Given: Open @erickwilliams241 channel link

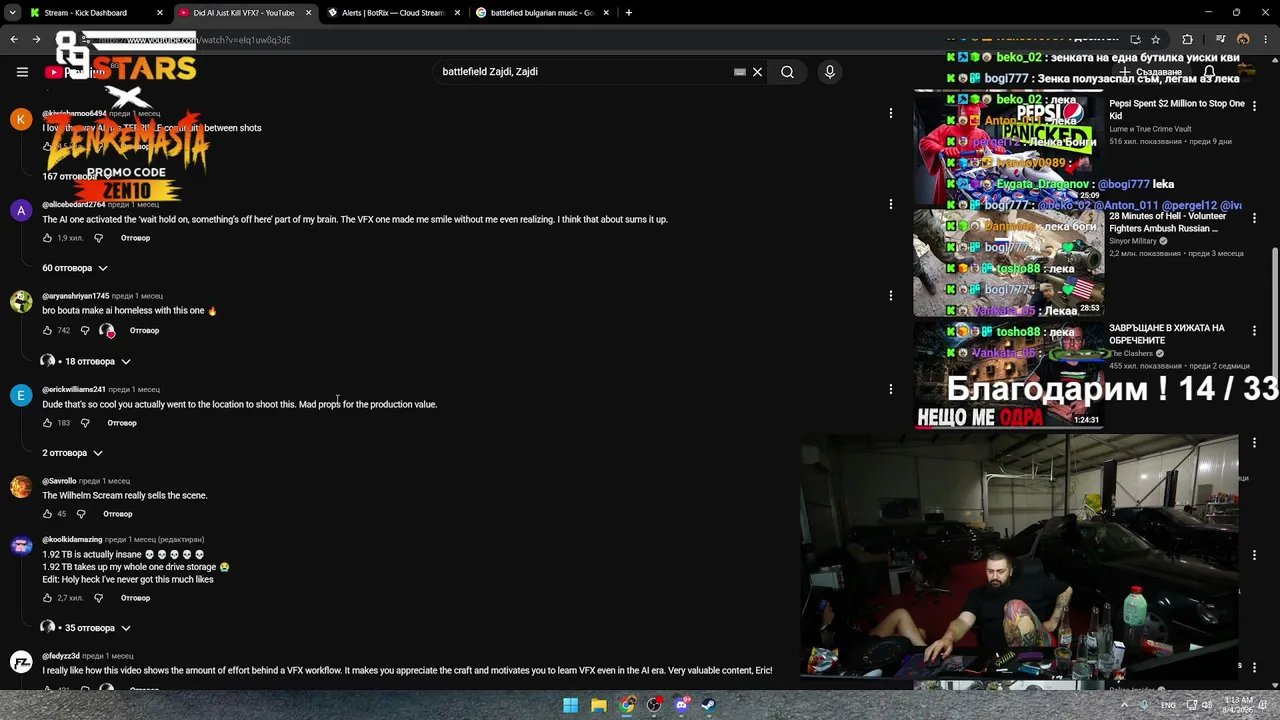Looking at the screenshot, I should click(x=73, y=389).
